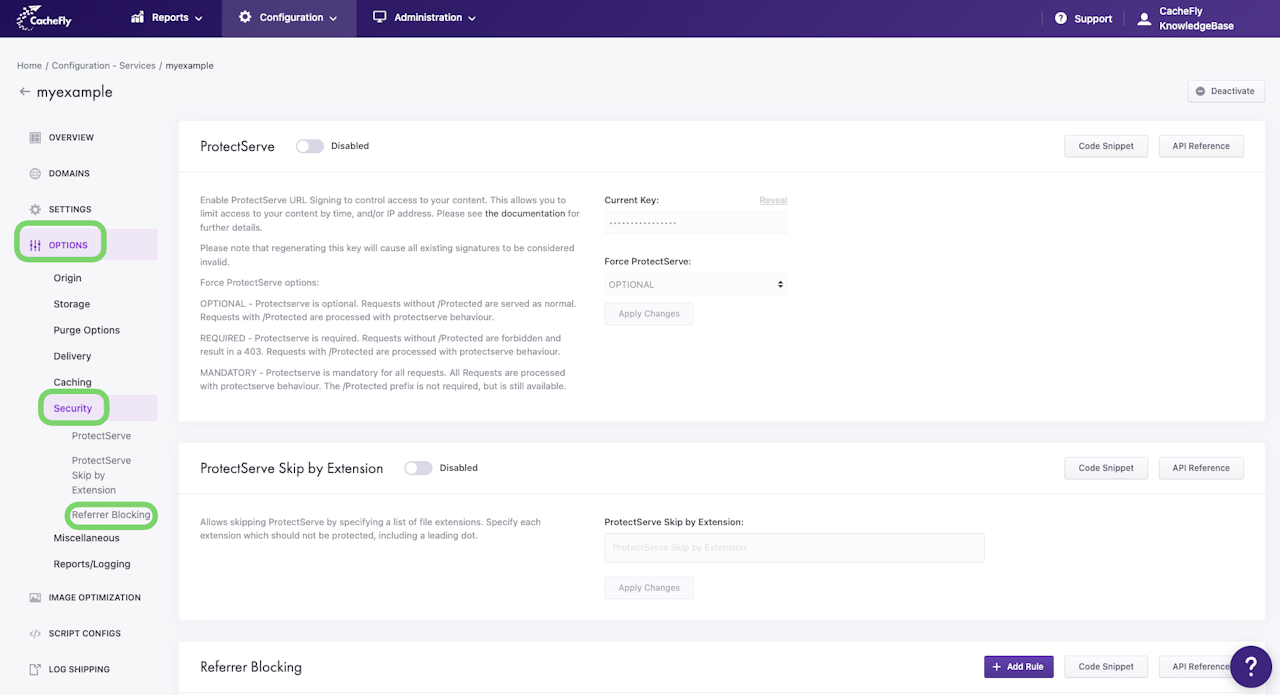Click the CacheFly logo
1280x695 pixels.
[x=44, y=18]
